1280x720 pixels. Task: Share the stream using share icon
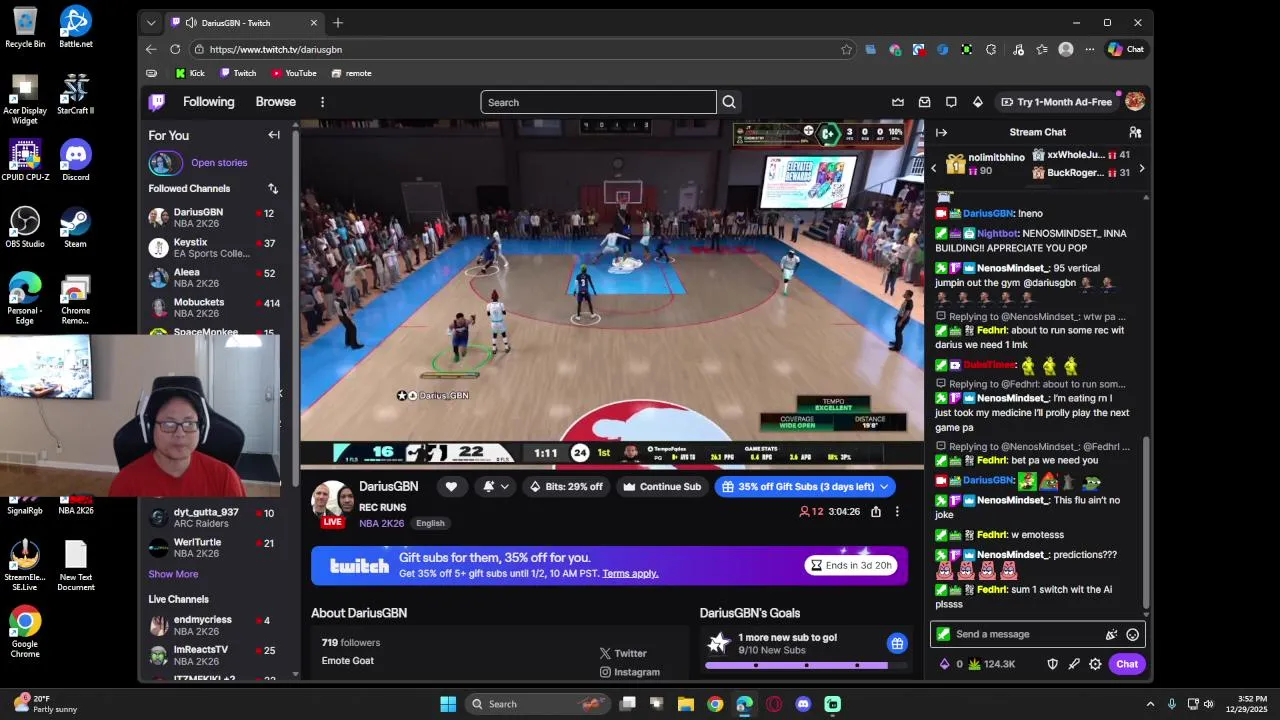pyautogui.click(x=876, y=511)
